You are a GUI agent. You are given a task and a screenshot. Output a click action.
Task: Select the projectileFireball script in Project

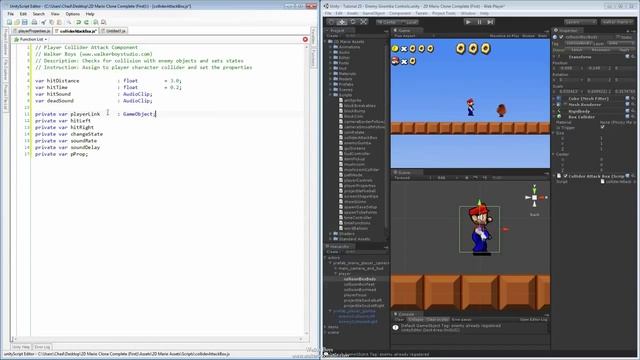(x=360, y=191)
